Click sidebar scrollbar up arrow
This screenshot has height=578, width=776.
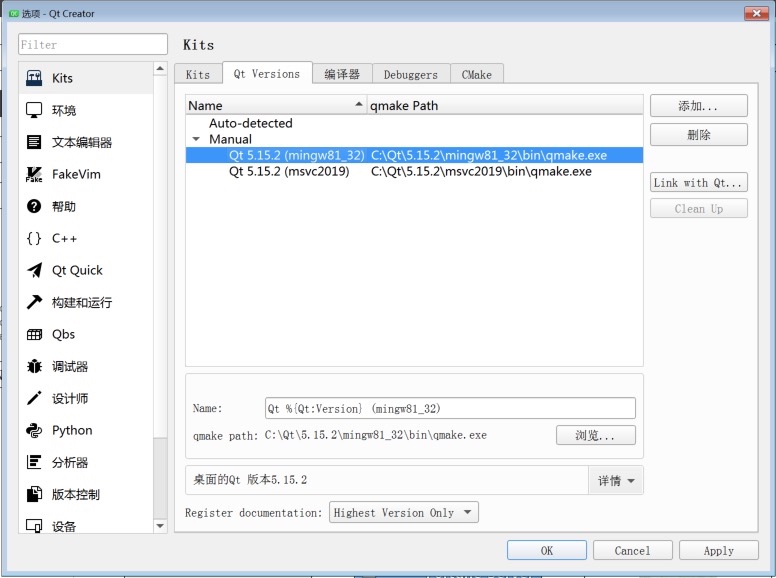coord(160,68)
